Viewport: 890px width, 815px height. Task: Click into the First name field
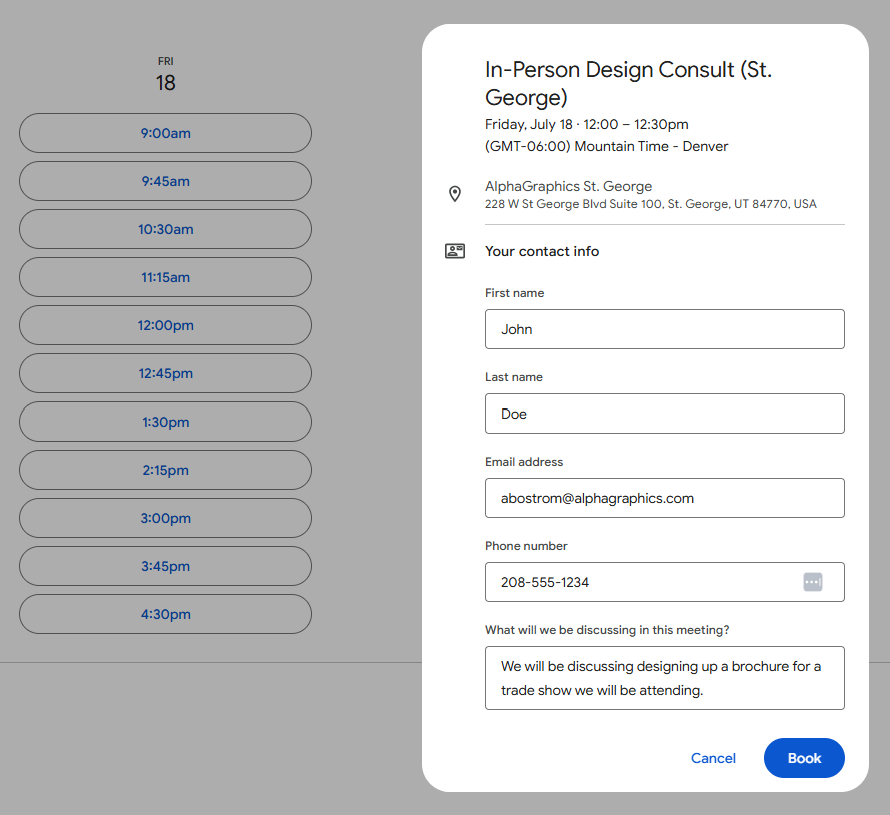664,329
